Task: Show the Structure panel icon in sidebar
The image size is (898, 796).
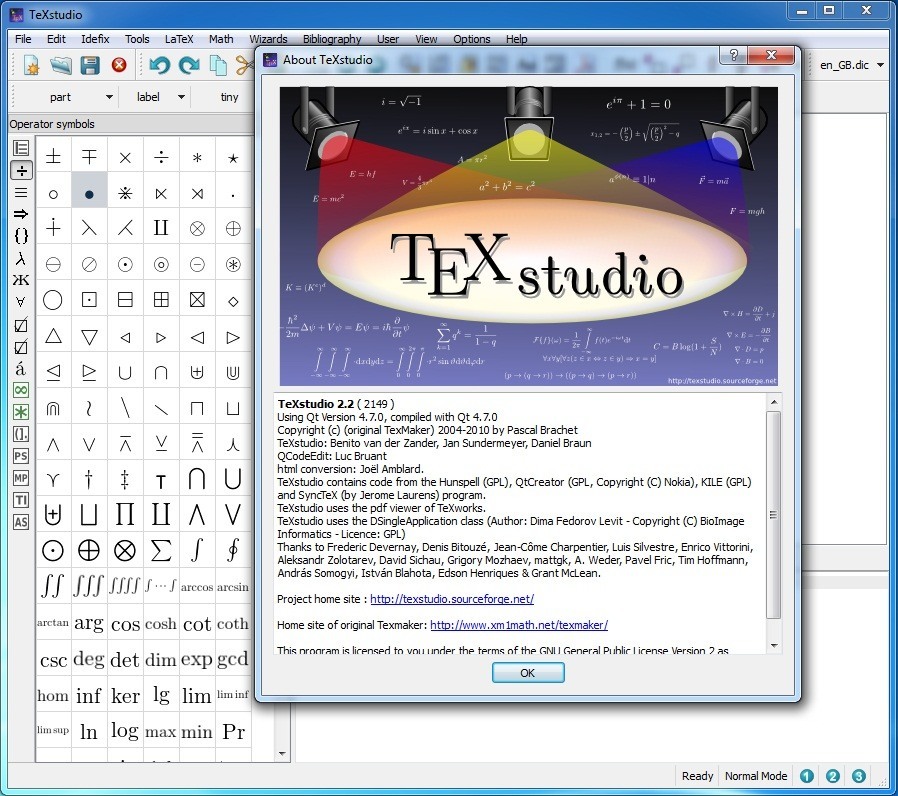Action: point(21,148)
